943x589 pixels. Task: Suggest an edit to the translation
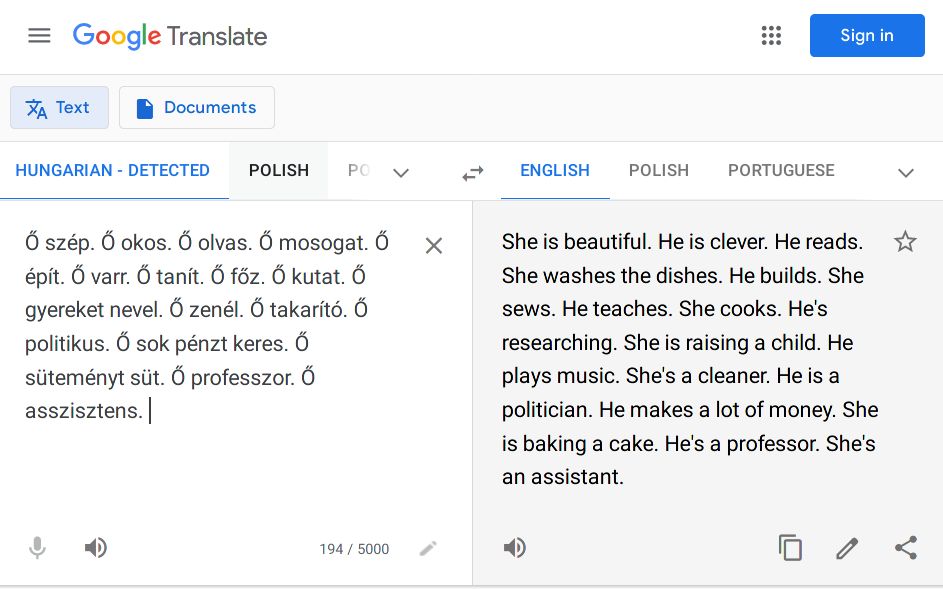(846, 547)
